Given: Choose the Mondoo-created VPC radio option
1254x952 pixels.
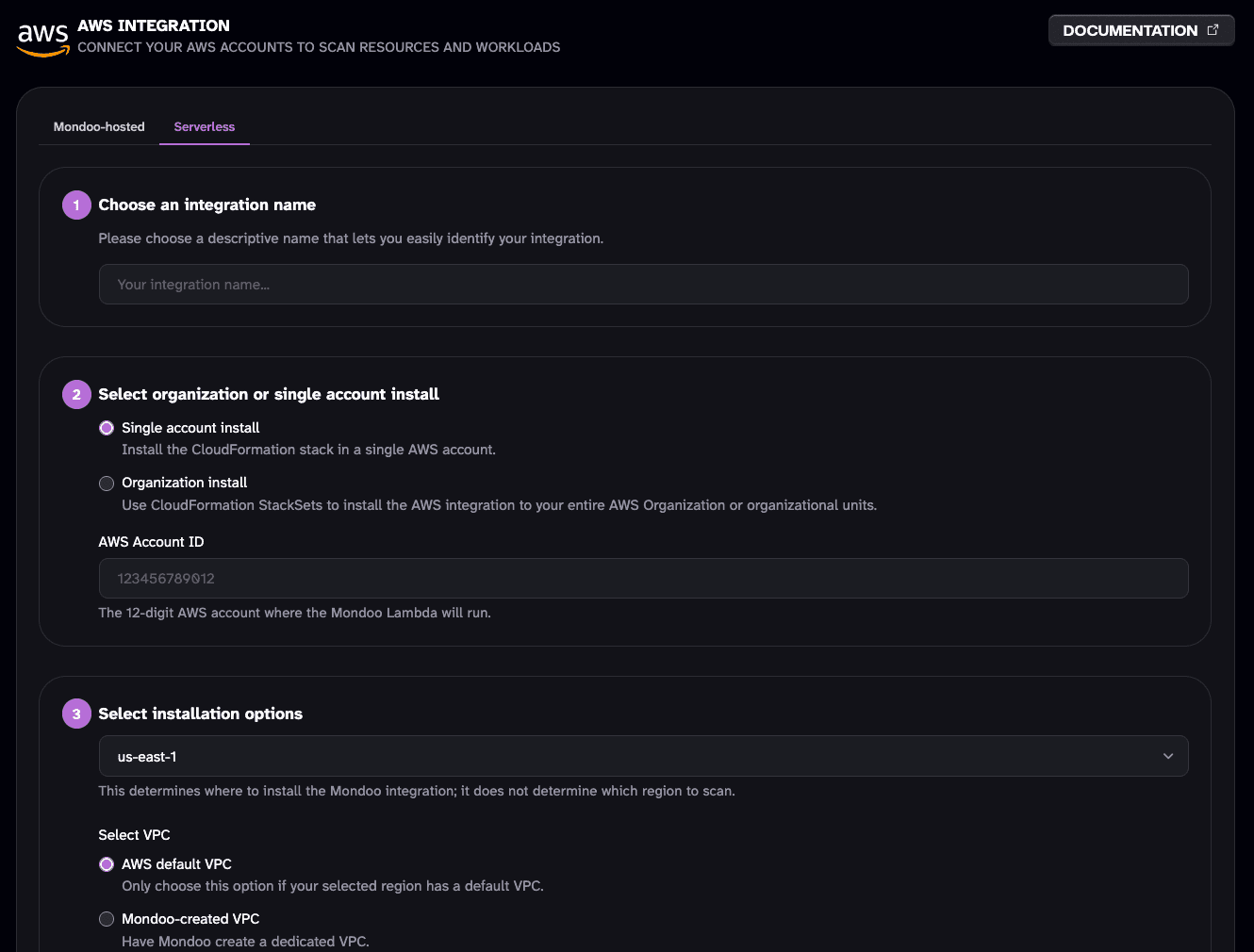Looking at the screenshot, I should click(x=107, y=919).
